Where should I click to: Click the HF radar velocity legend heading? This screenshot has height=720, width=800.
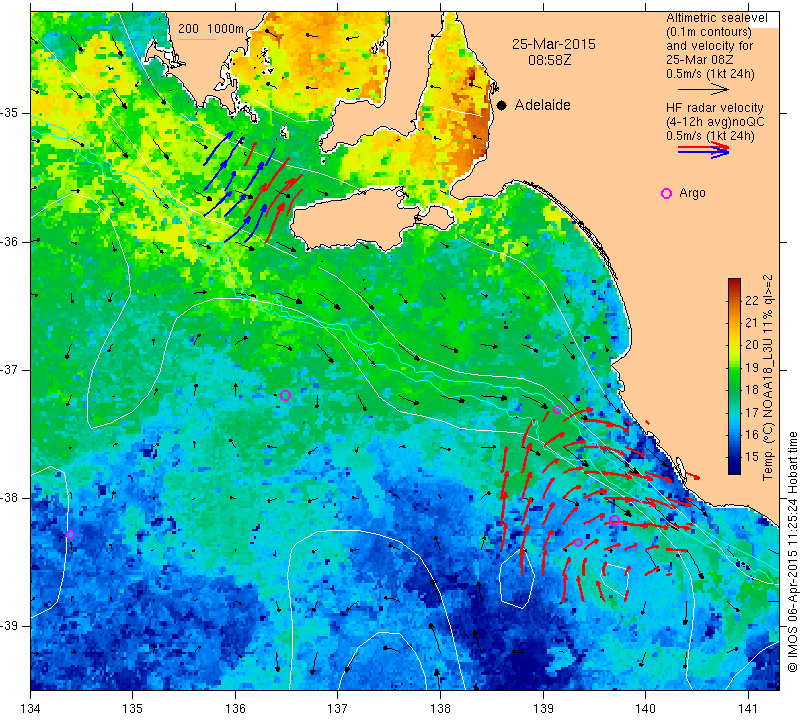click(714, 108)
